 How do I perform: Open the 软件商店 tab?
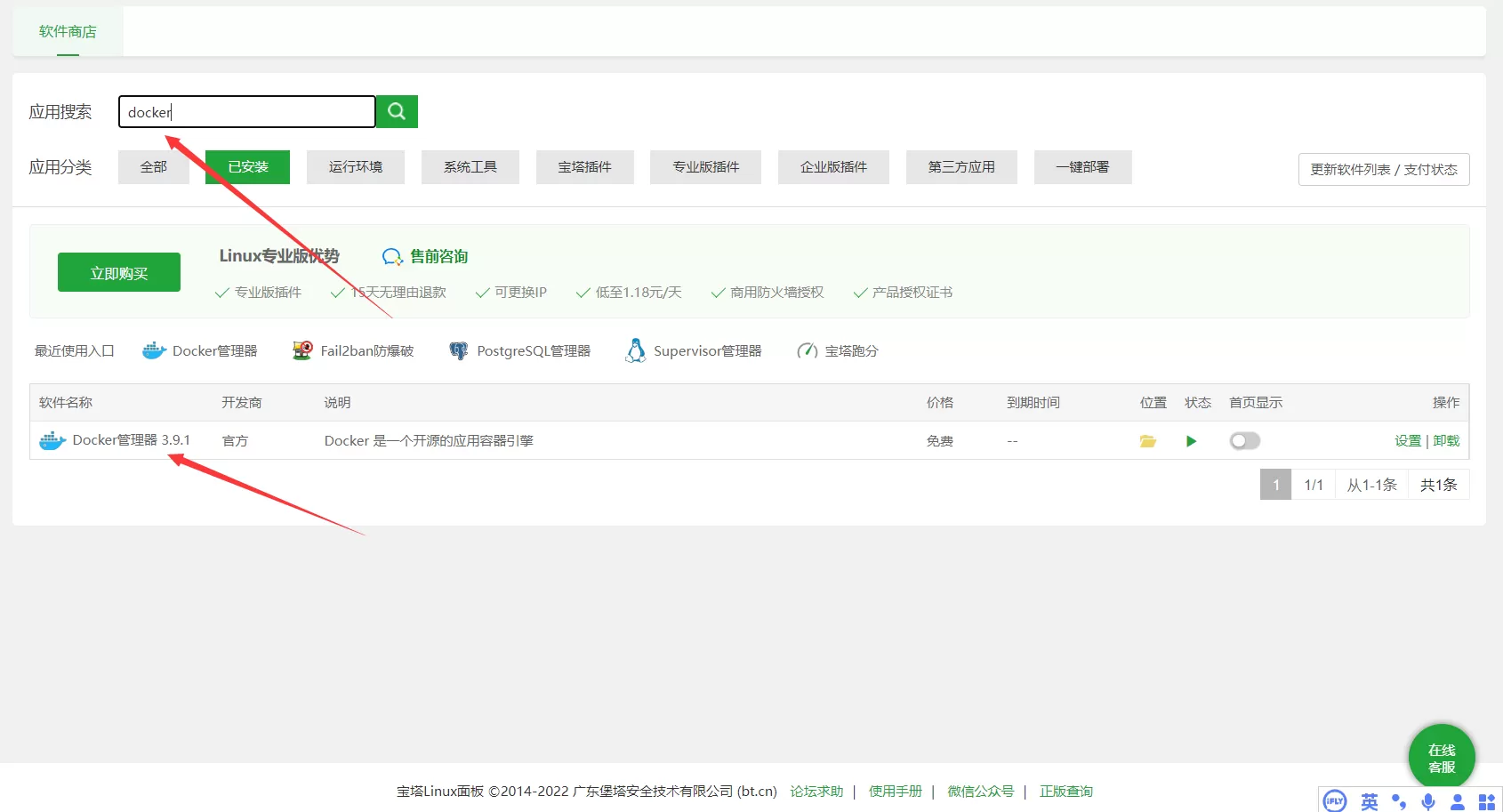(68, 32)
